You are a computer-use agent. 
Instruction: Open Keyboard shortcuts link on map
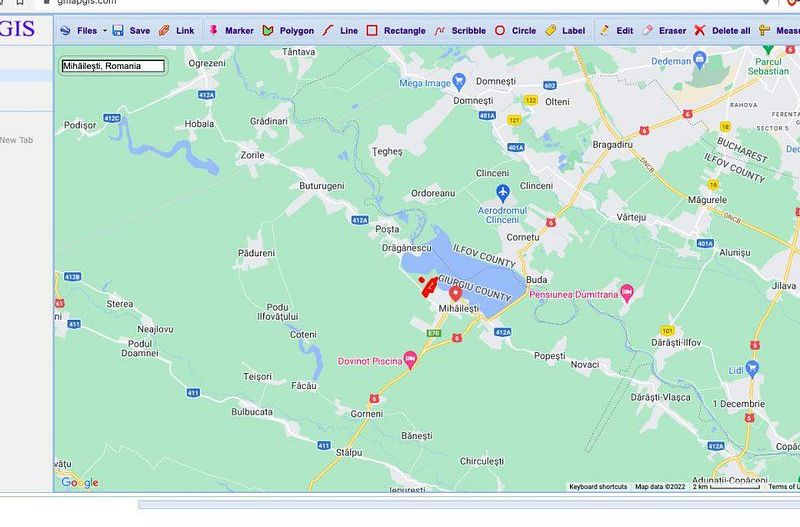598,487
